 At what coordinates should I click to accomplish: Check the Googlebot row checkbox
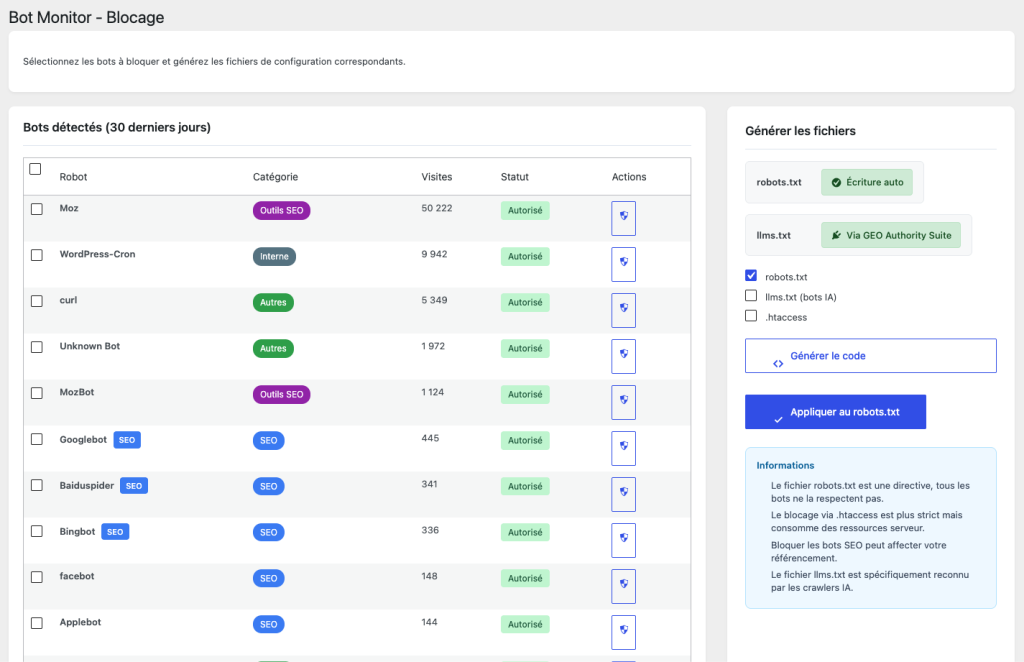[x=37, y=439]
